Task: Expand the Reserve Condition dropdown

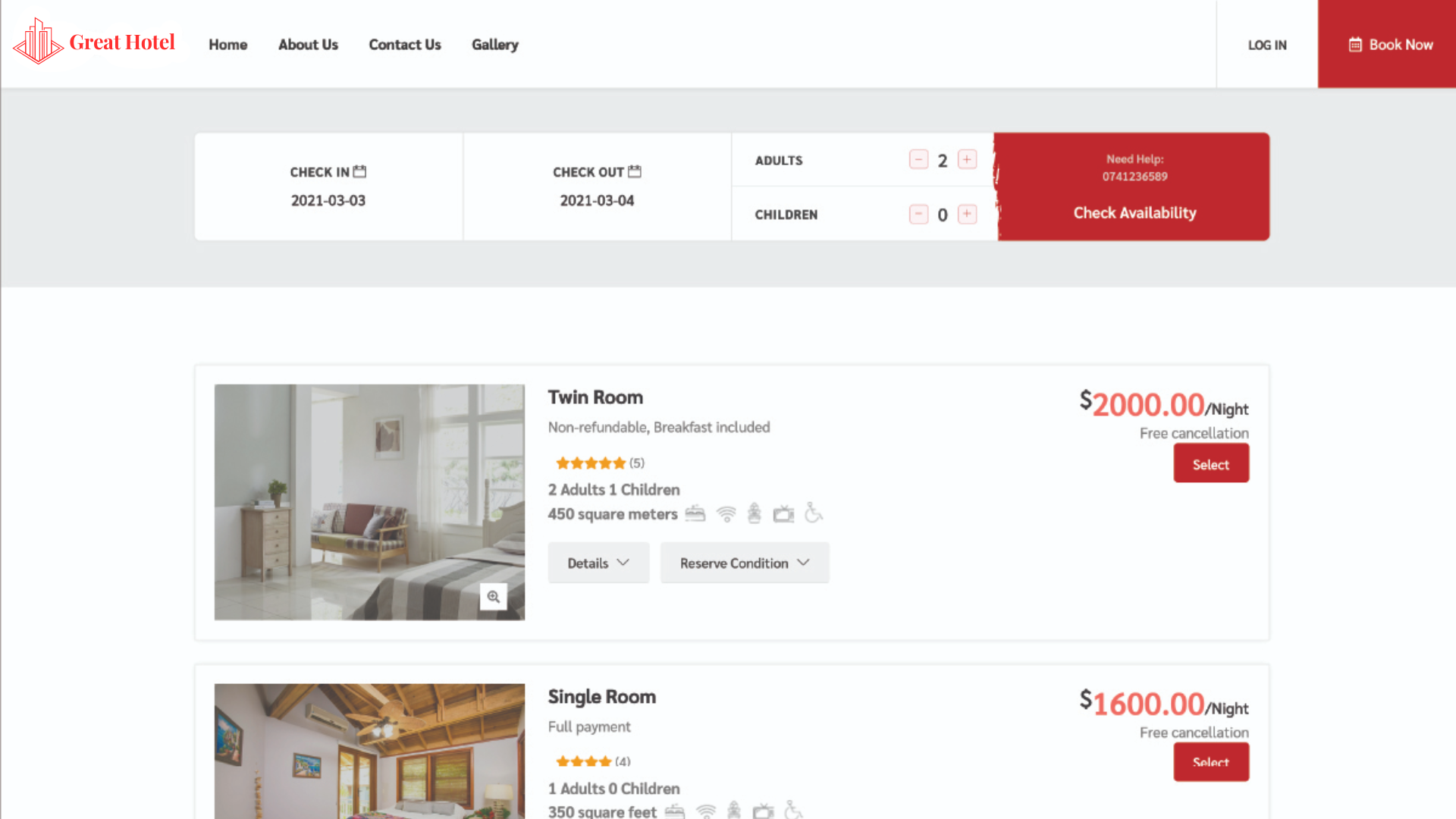Action: click(744, 563)
